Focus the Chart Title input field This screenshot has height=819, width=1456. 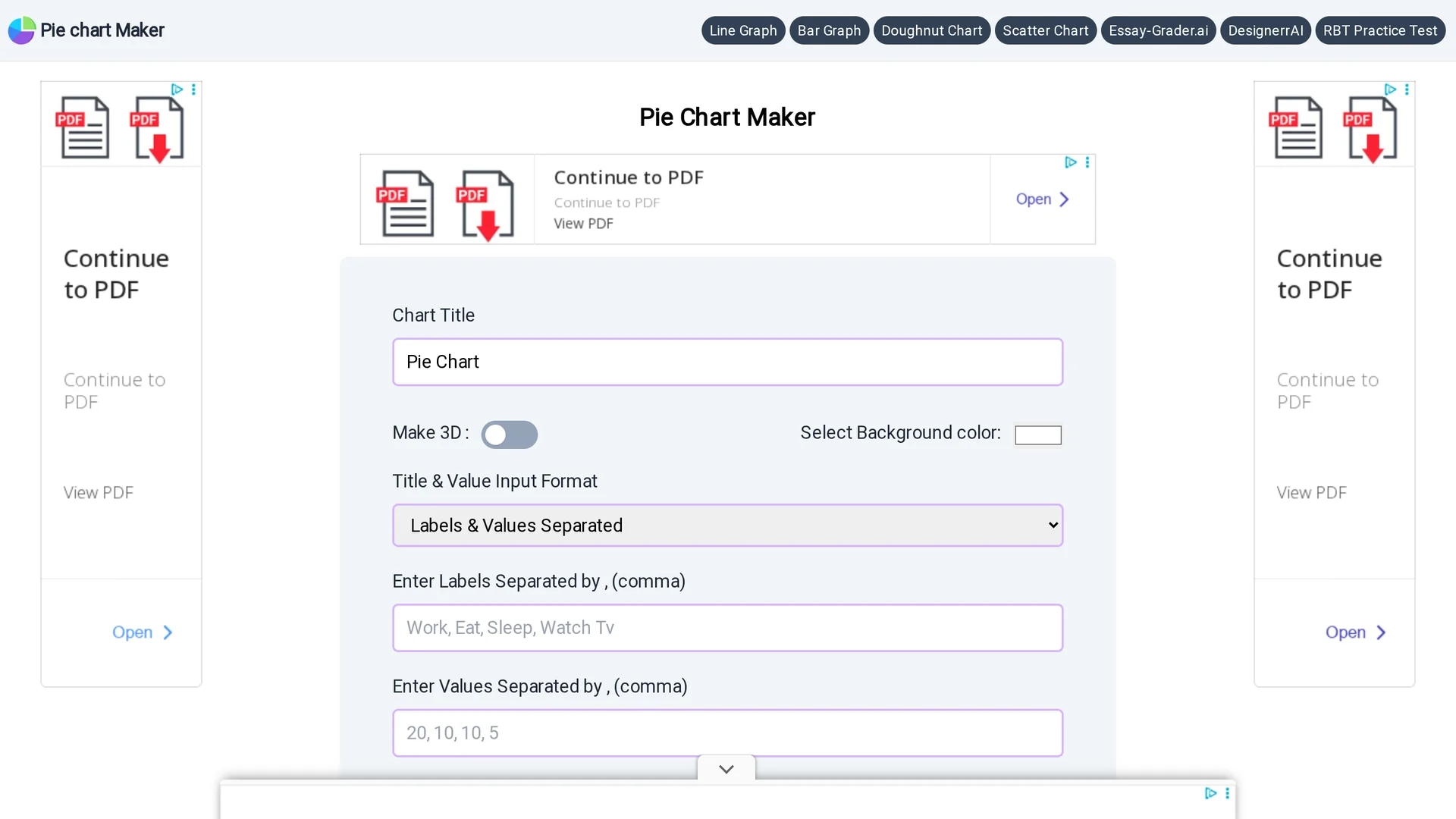pos(727,362)
